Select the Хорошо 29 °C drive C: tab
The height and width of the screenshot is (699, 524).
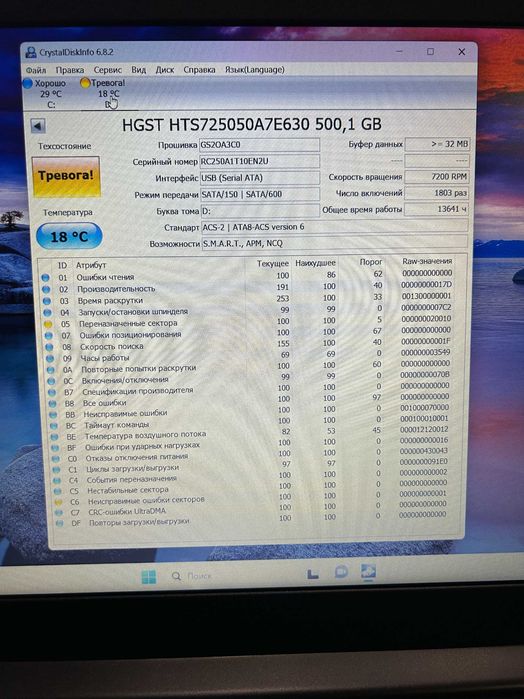pyautogui.click(x=46, y=94)
